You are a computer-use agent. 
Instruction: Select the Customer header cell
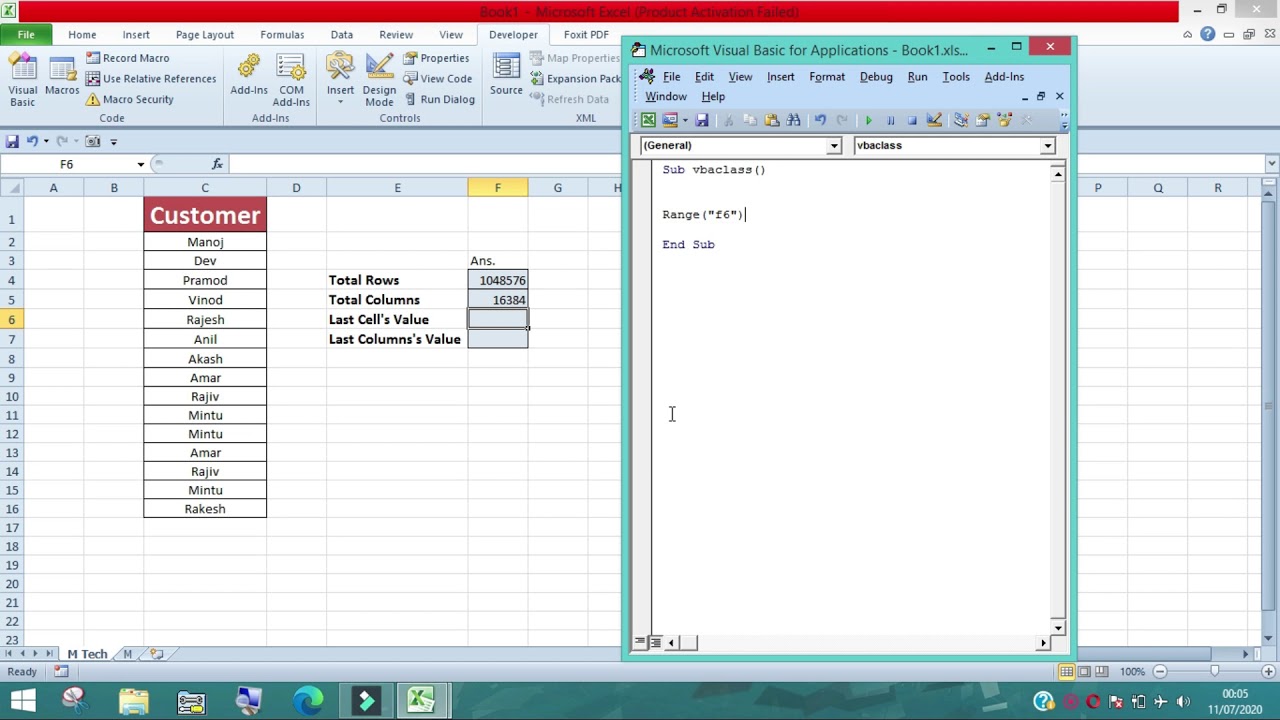coord(205,215)
